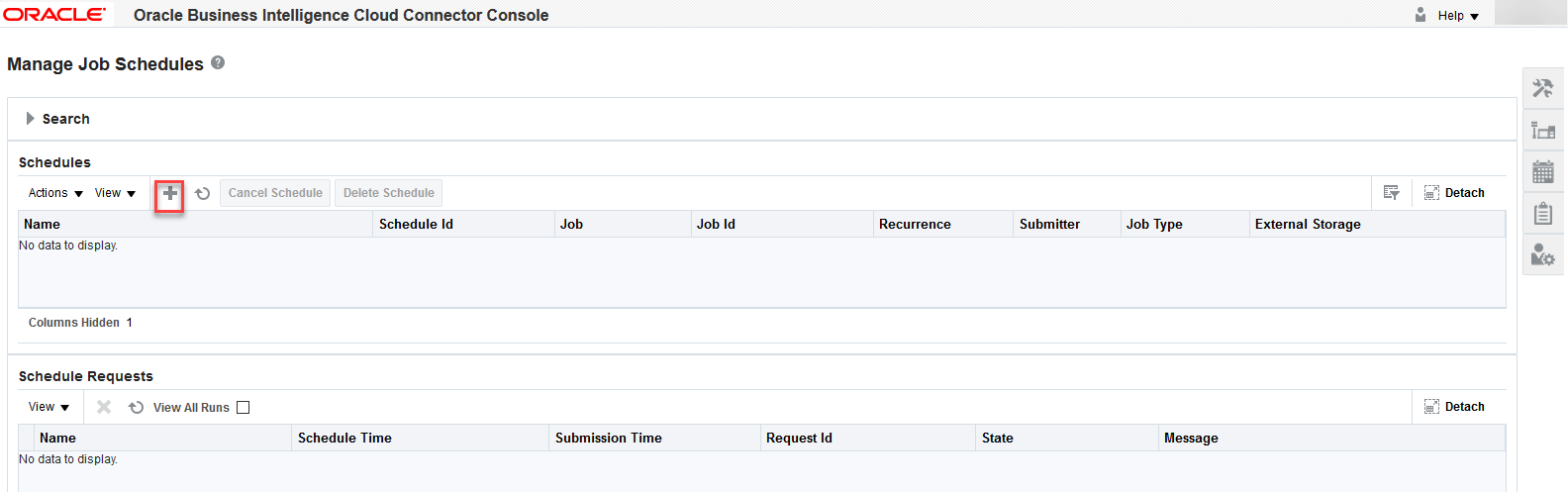The image size is (1568, 492).
Task: Open the configure tools sidebar icon
Action: (x=1542, y=88)
